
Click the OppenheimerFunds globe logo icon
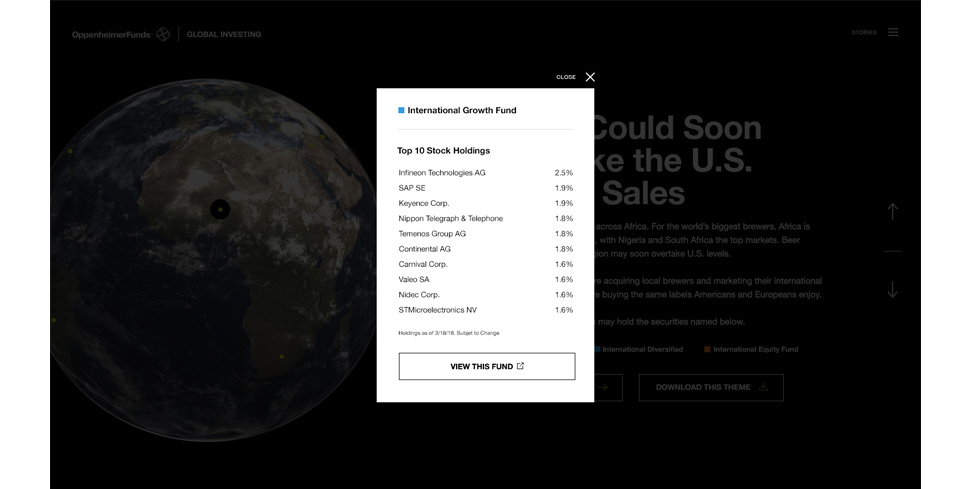[163, 34]
